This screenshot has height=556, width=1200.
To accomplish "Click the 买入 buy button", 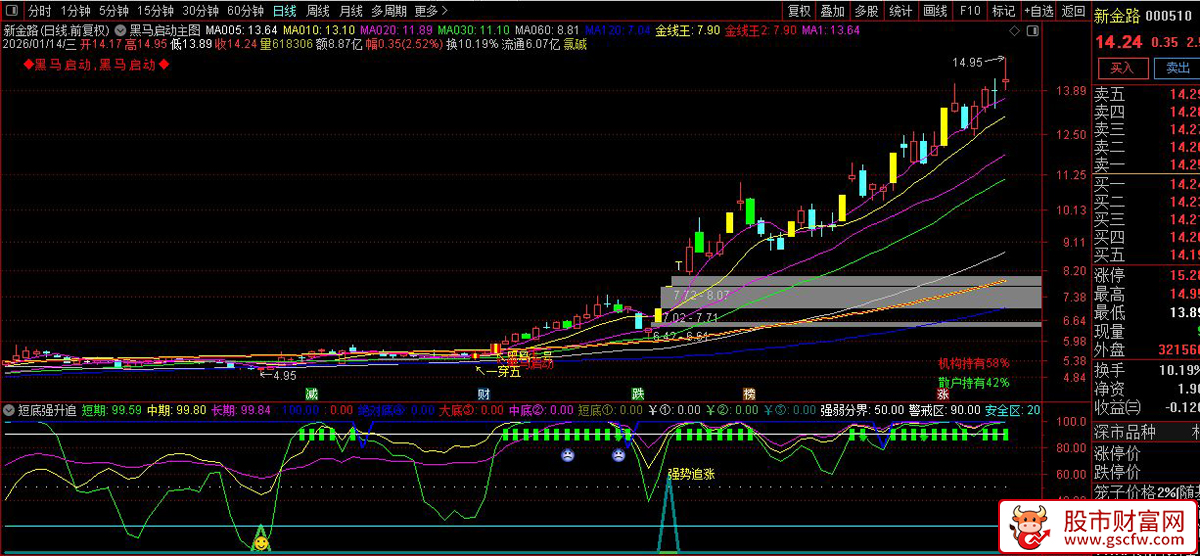I will (1122, 68).
